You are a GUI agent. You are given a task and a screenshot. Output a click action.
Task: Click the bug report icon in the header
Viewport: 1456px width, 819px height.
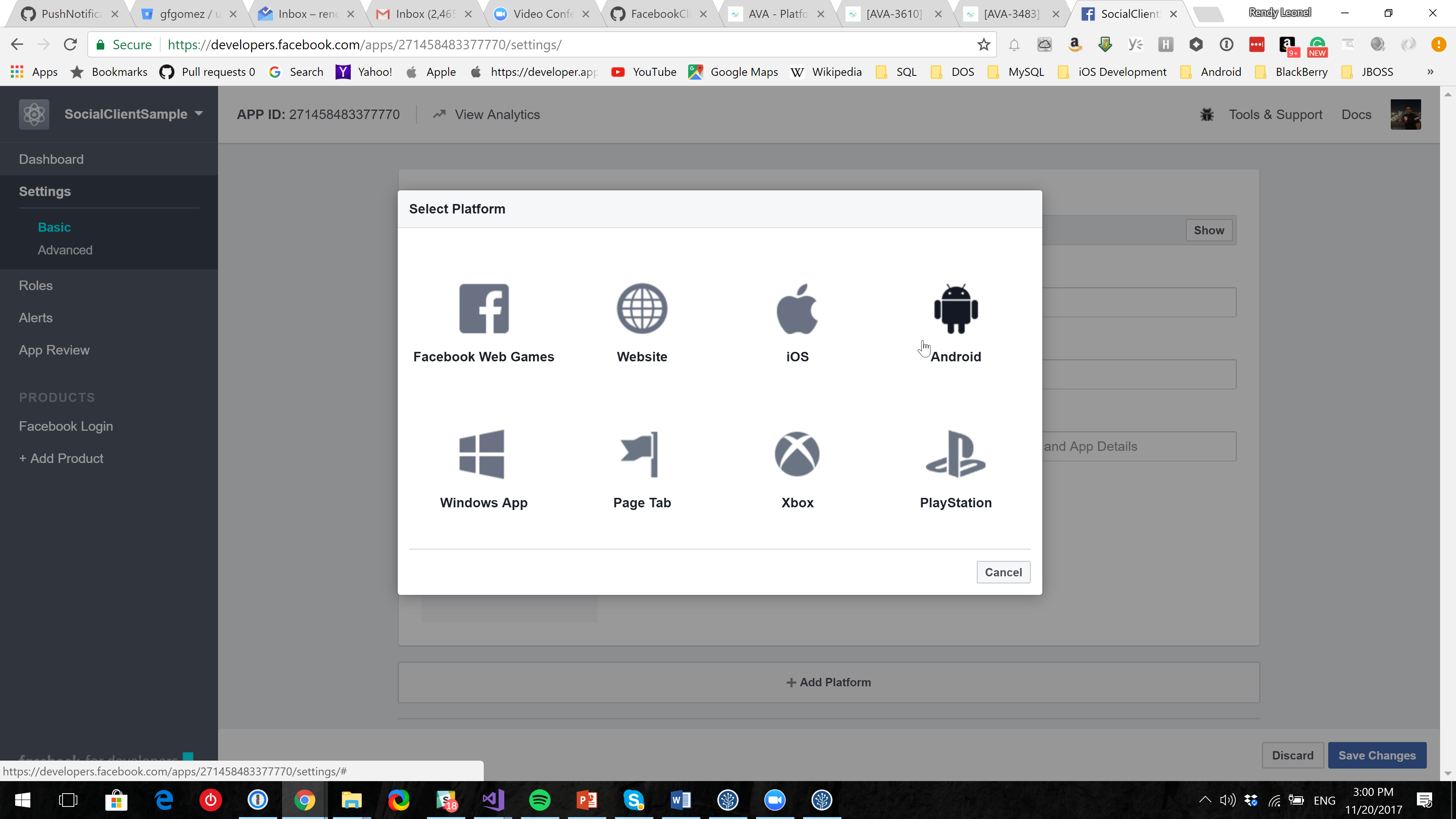1207,115
